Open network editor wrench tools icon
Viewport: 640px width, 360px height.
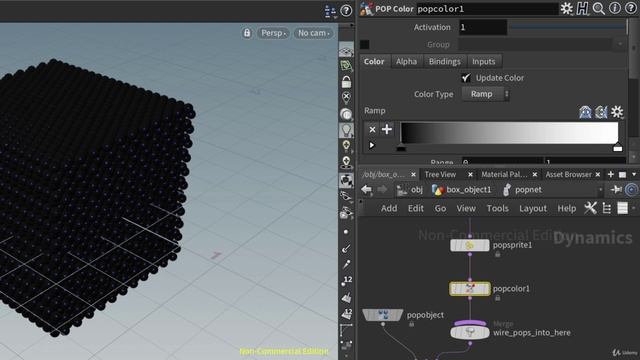pyautogui.click(x=590, y=208)
